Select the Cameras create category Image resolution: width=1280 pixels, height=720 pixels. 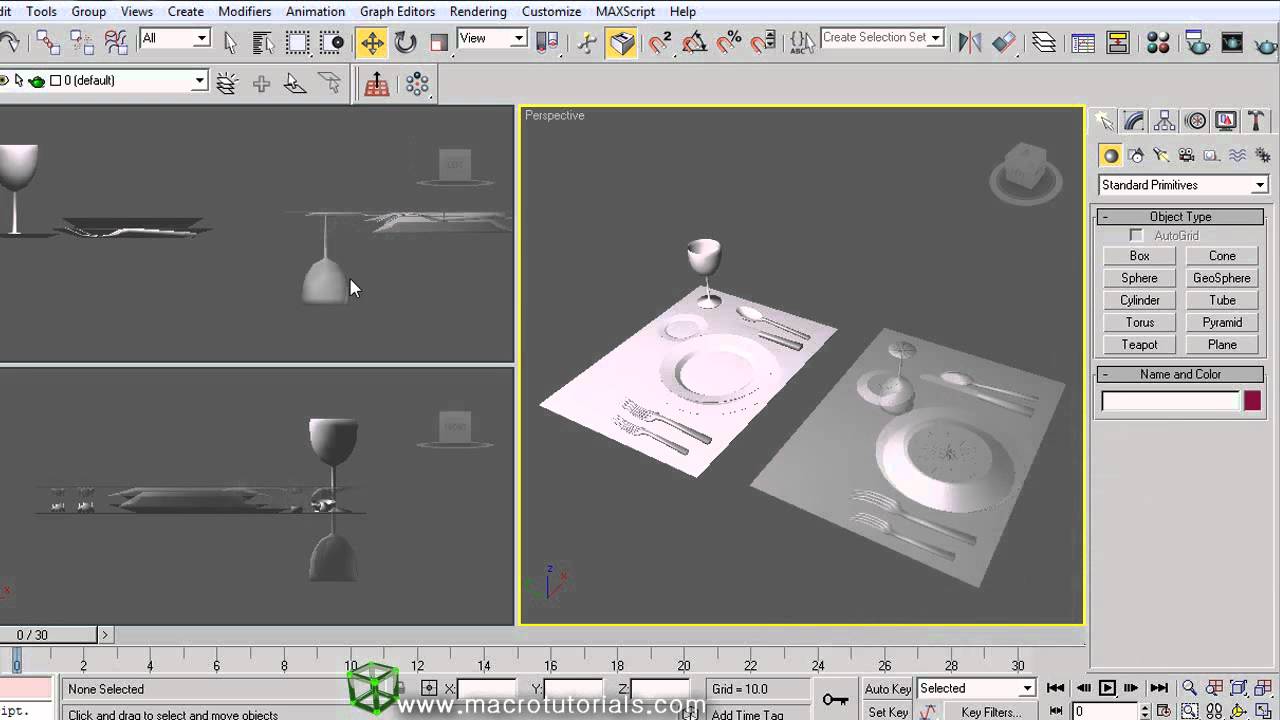[x=1187, y=155]
